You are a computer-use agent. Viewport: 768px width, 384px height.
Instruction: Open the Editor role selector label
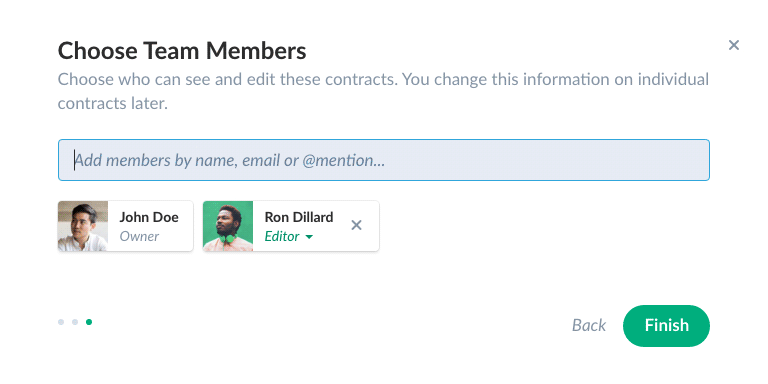[282, 237]
